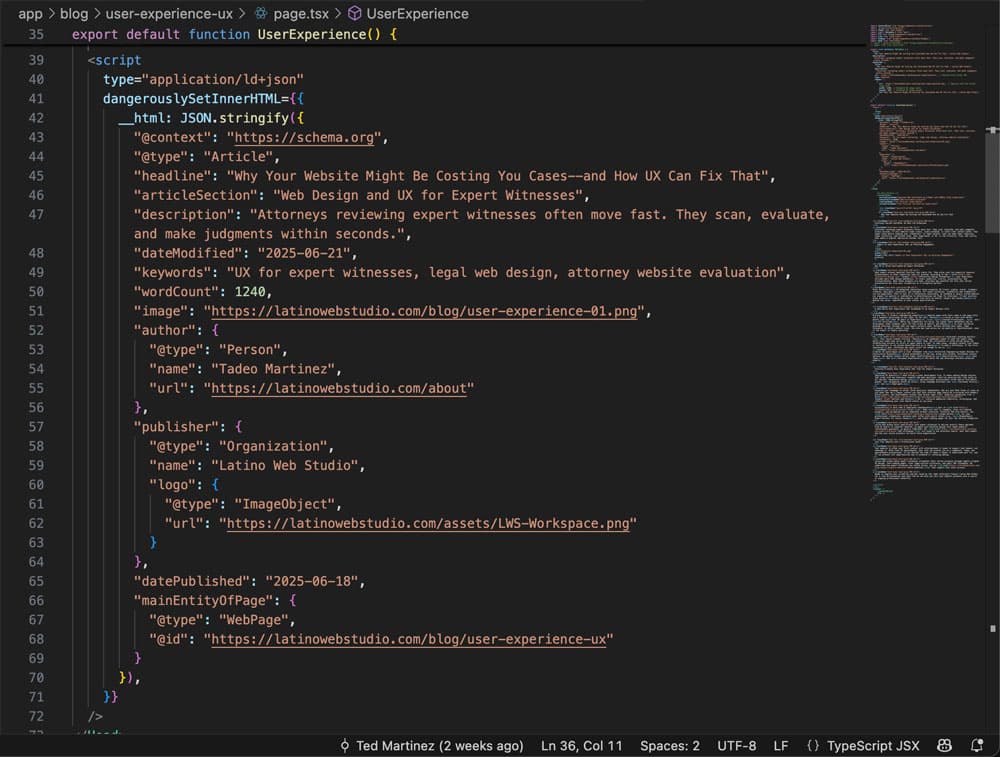The height and width of the screenshot is (757, 1000).
Task: Click the wordCount value 1240
Action: [x=250, y=291]
